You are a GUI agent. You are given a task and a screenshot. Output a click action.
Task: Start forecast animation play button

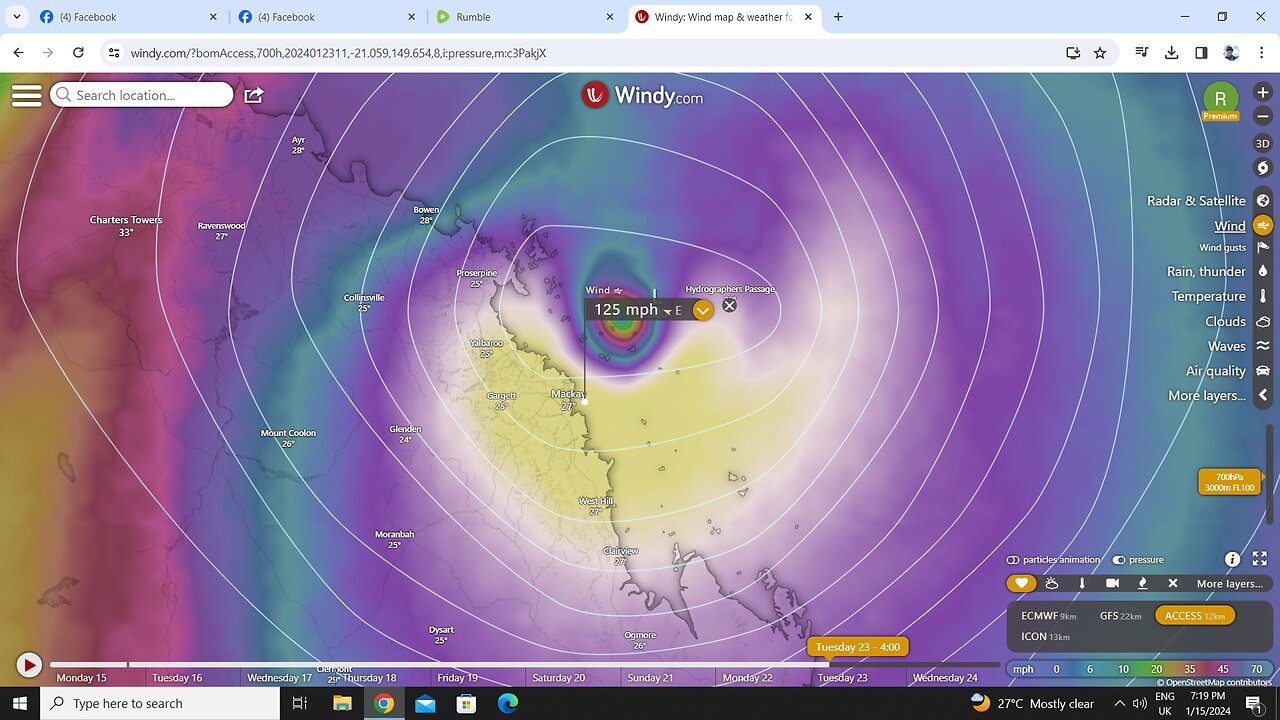29,664
